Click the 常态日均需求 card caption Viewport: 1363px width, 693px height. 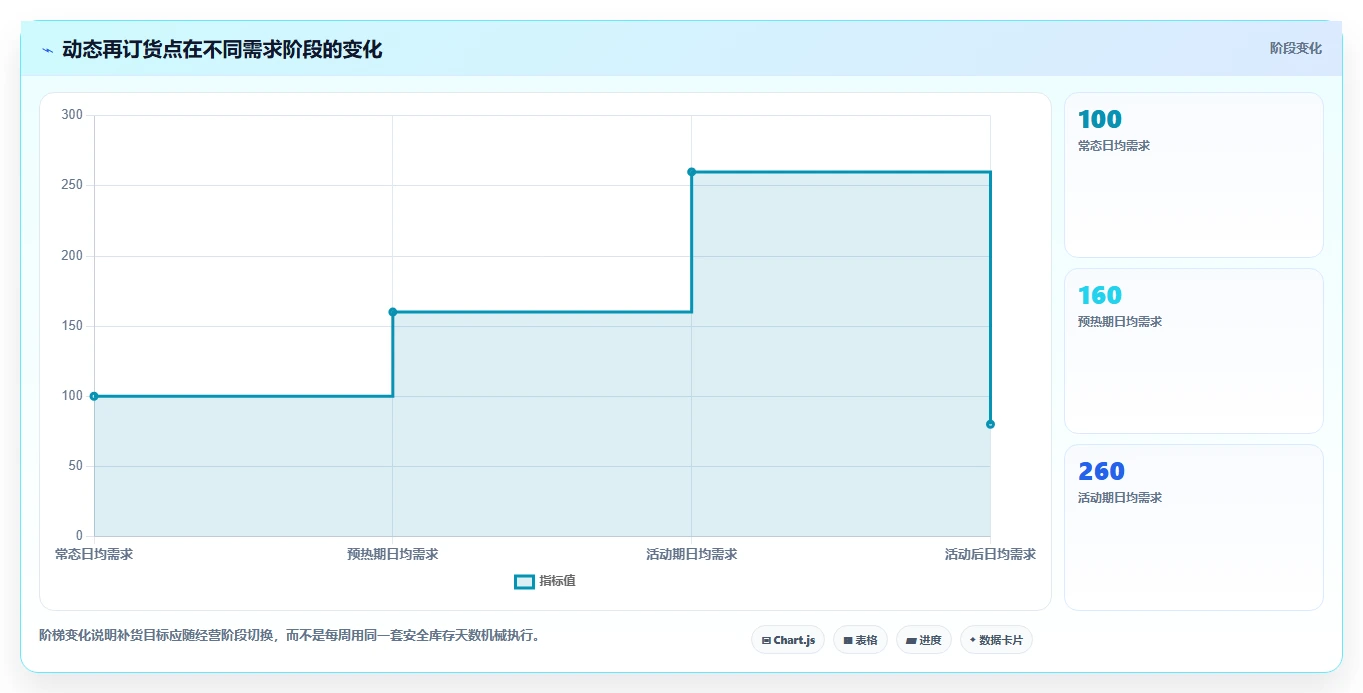pyautogui.click(x=1114, y=146)
